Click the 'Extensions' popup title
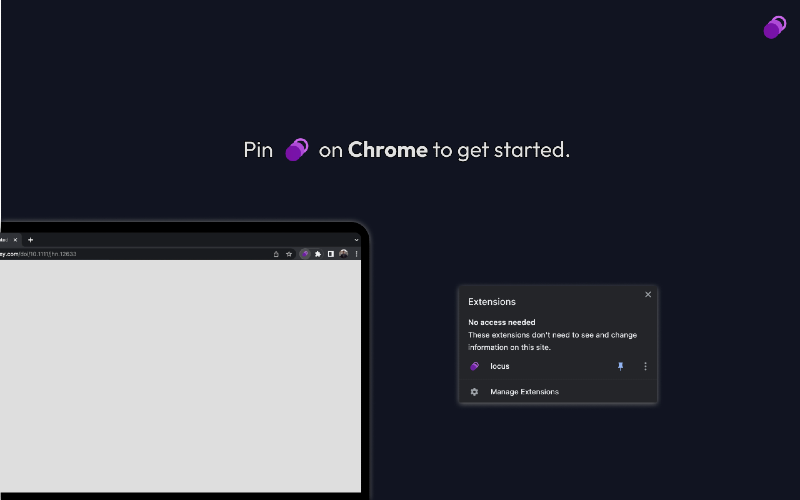Image resolution: width=800 pixels, height=500 pixels. pos(492,302)
